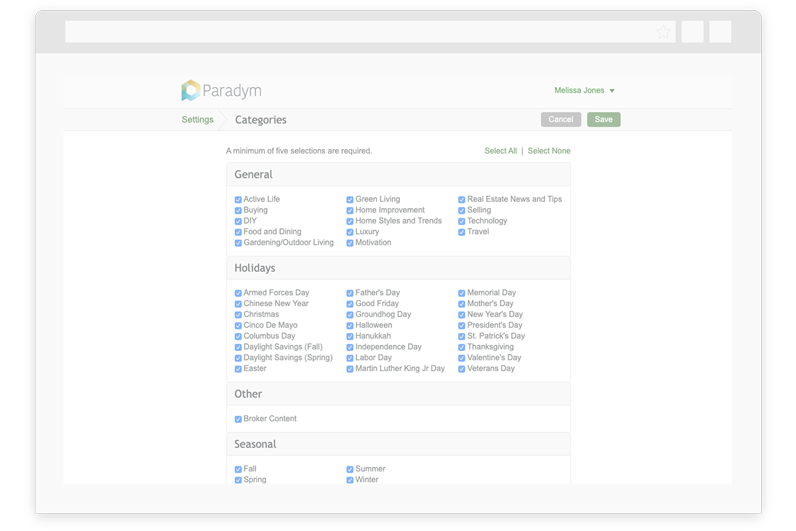Toggle Home Improvement checkbox
The image size is (796, 531).
pos(350,210)
